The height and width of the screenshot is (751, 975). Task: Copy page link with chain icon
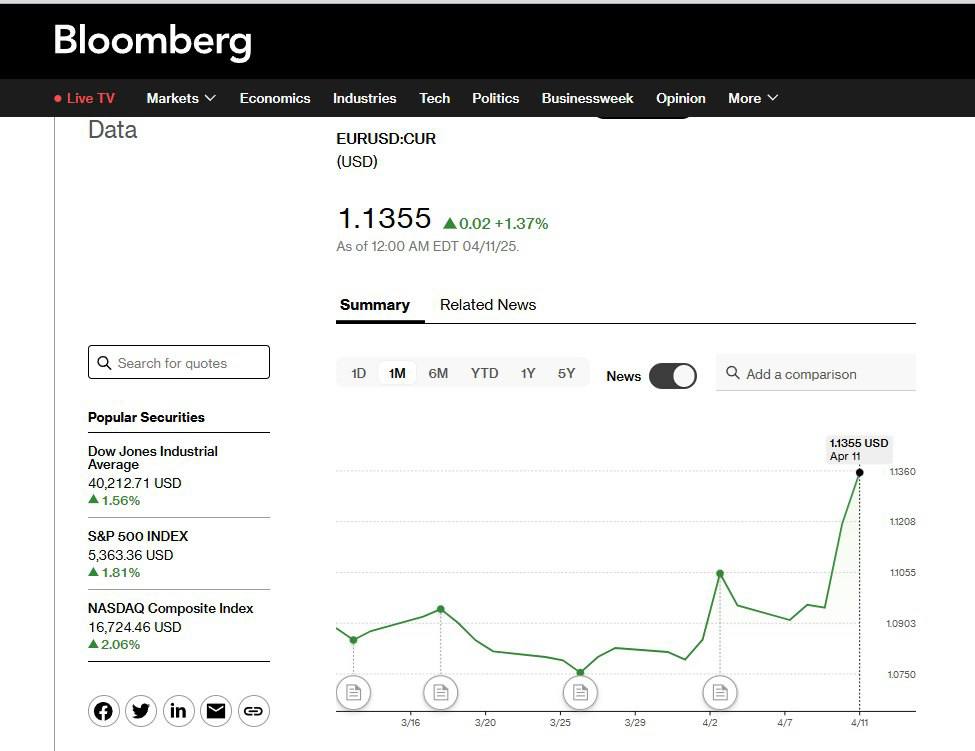coord(253,711)
